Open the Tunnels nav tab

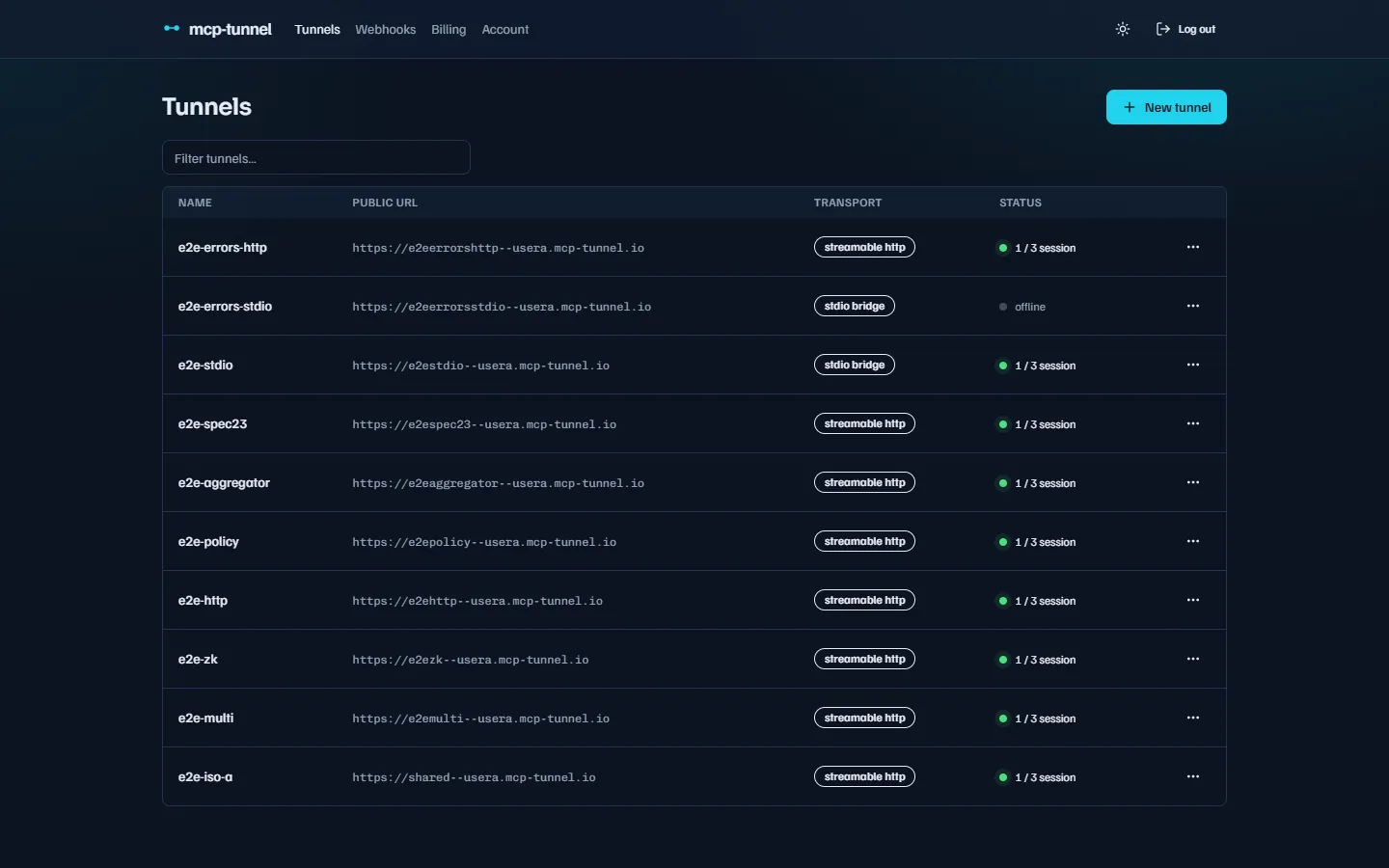(317, 30)
